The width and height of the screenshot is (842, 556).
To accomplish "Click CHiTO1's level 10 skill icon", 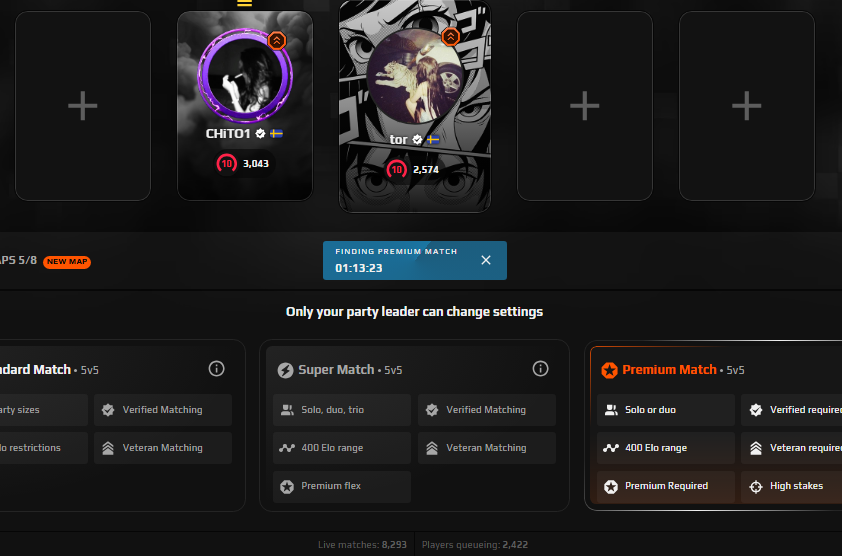I will tap(227, 163).
